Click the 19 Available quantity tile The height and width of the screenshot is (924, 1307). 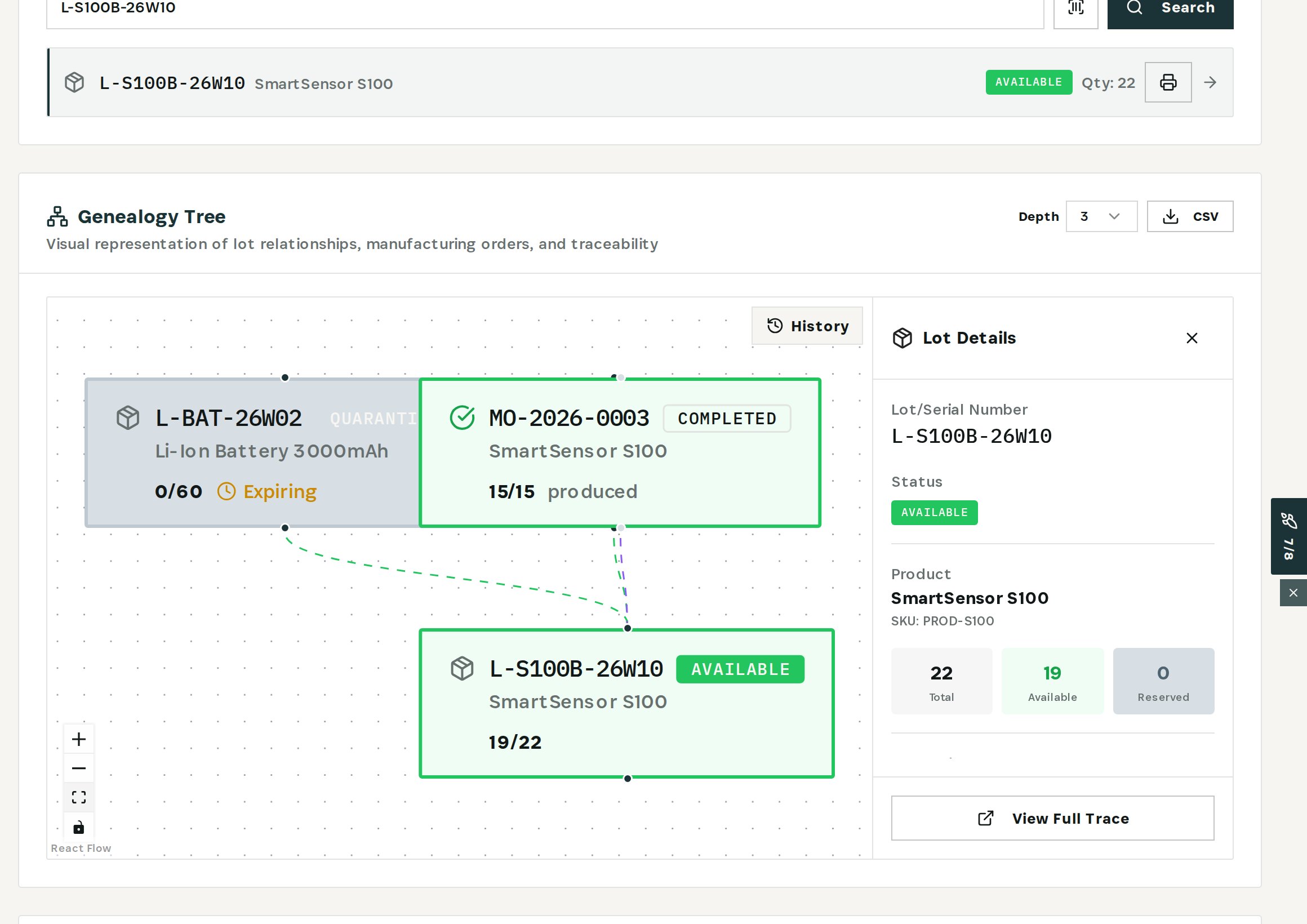1052,681
